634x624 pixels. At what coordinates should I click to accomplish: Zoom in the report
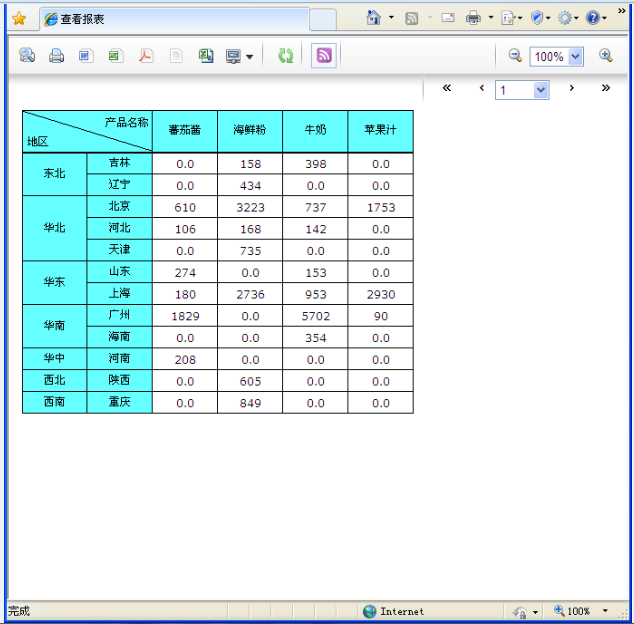pos(606,55)
